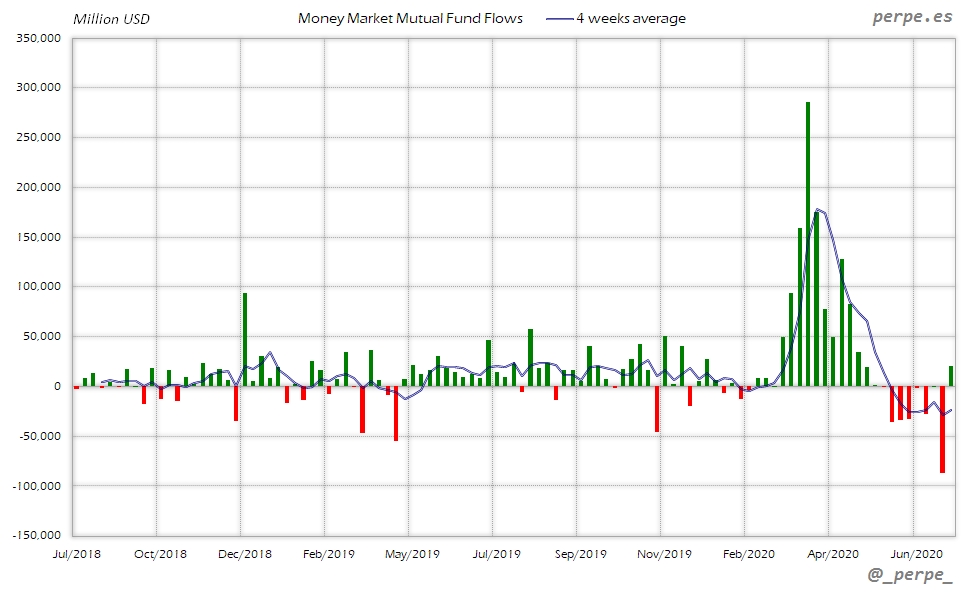The image size is (980, 600).
Task: Select the Sep/2019 x-axis label
Action: coord(580,553)
